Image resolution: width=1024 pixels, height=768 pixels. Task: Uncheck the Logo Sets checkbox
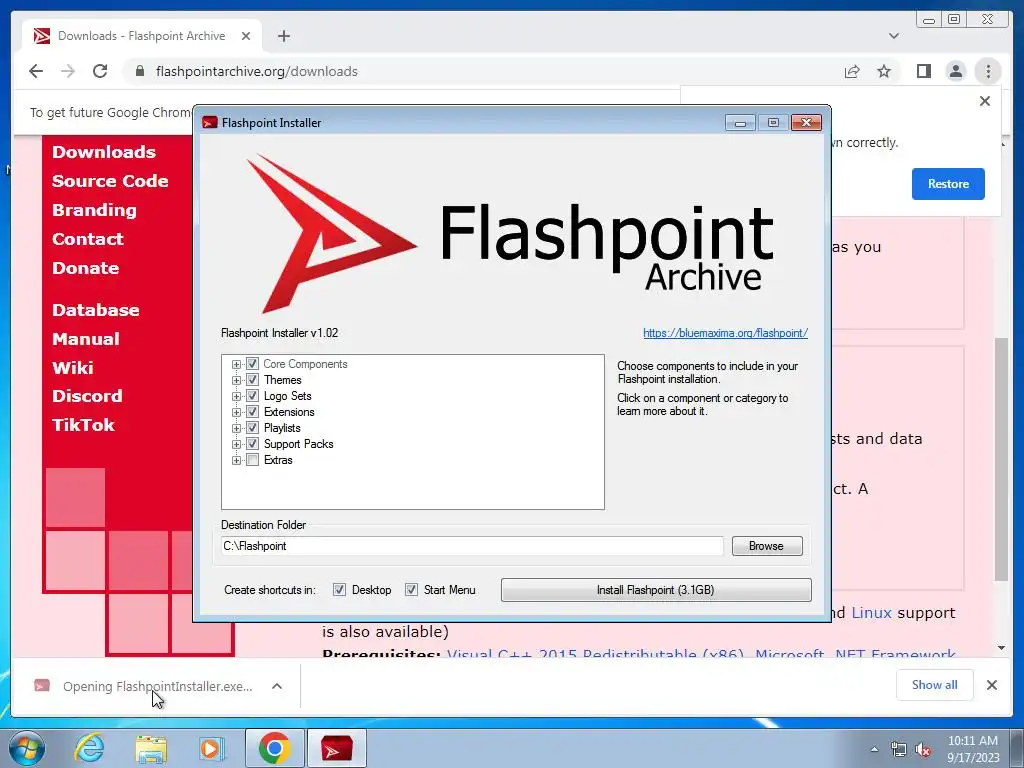[252, 396]
